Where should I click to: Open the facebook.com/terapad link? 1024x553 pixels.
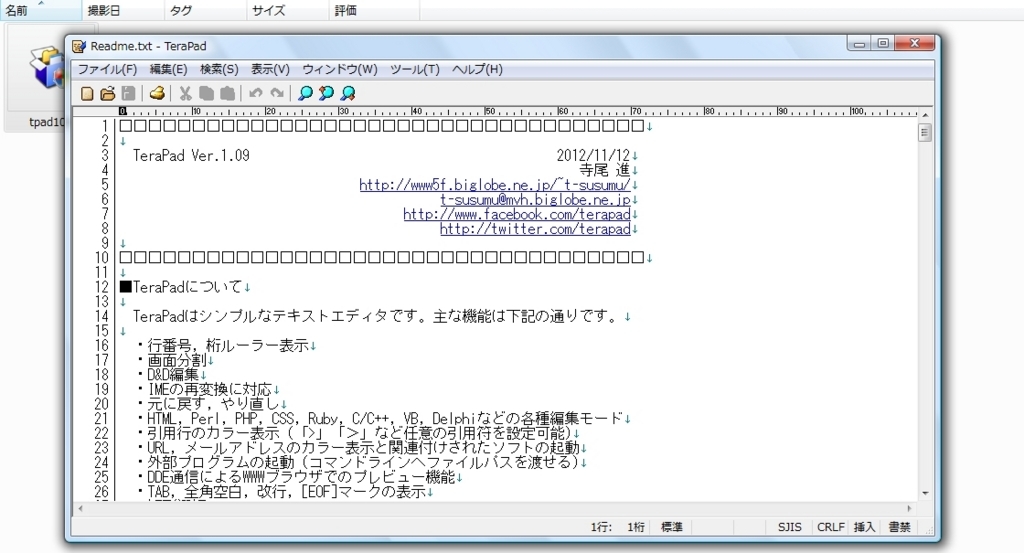[x=517, y=214]
